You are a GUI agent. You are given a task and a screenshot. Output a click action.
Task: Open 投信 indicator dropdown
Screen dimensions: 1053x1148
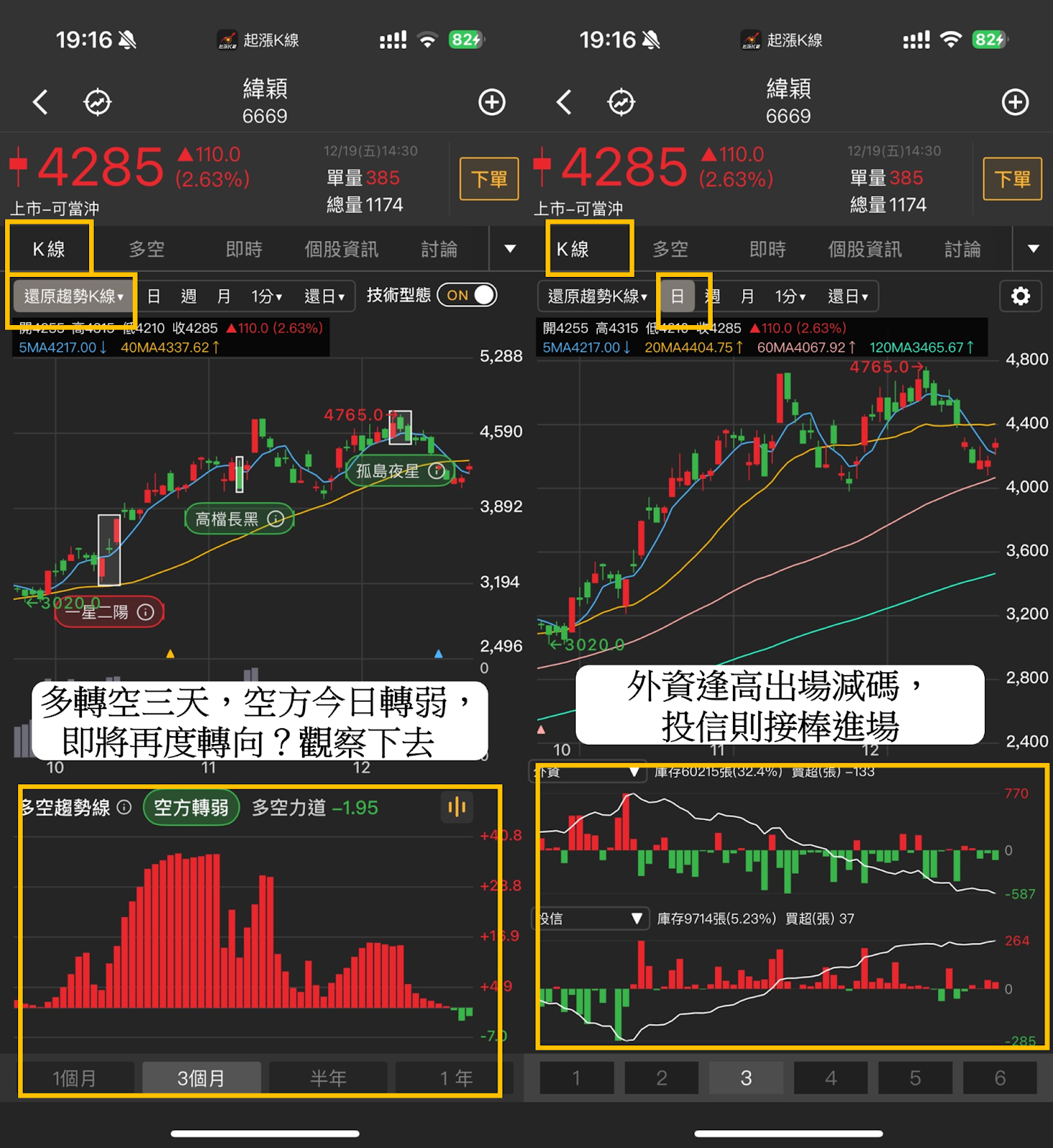point(589,918)
